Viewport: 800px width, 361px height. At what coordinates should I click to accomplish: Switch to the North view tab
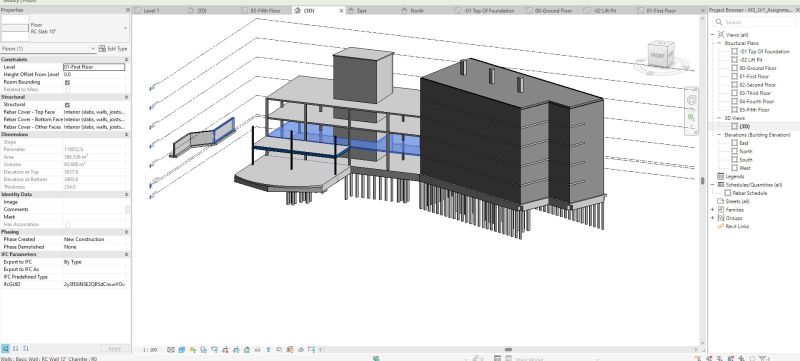click(x=417, y=11)
